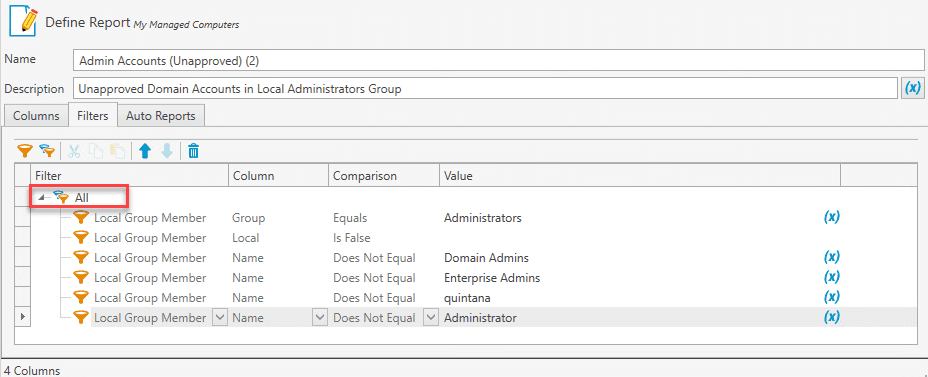Click the (x) variable icon for Administrator
Screen dimensions: 928x377
(x=832, y=317)
